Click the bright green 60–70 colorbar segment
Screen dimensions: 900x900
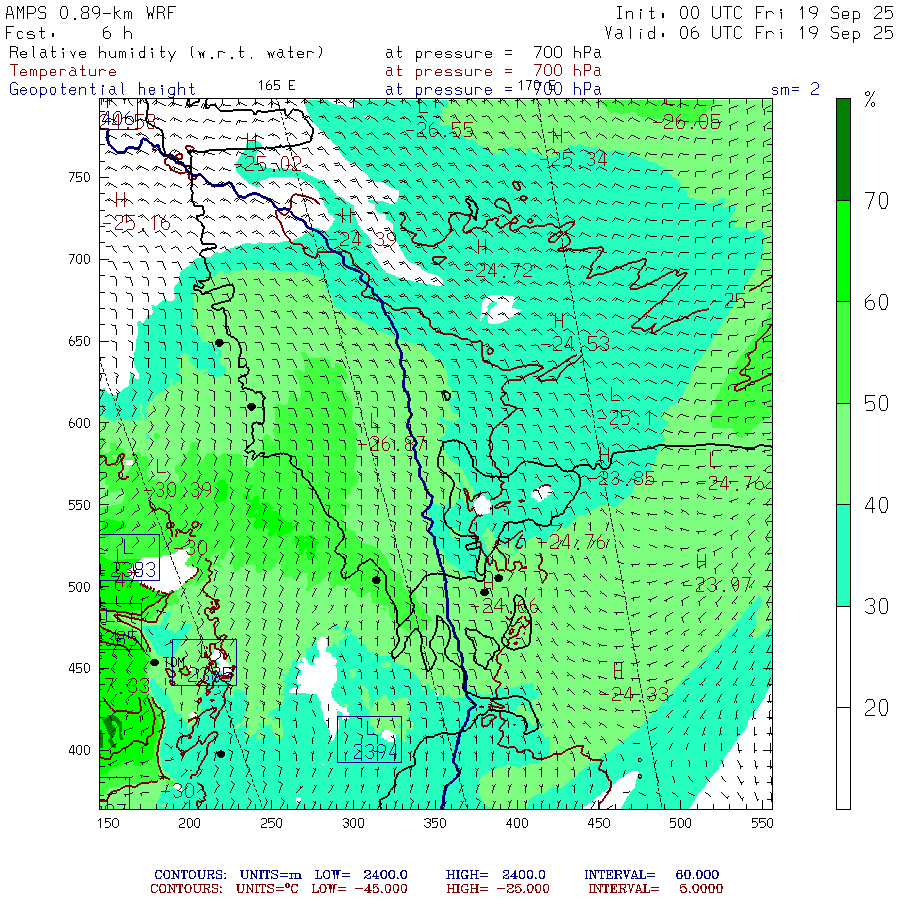coord(843,251)
